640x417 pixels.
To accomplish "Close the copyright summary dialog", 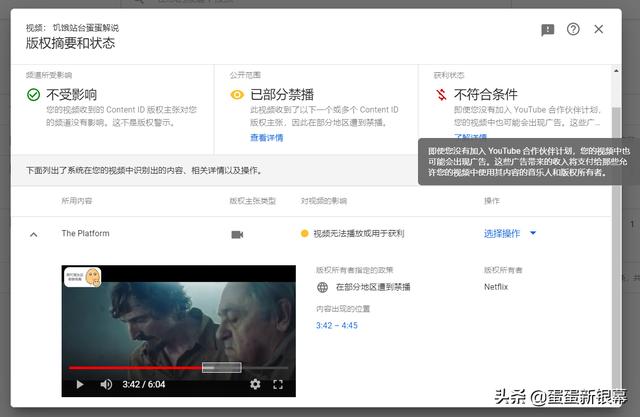I will pos(598,29).
